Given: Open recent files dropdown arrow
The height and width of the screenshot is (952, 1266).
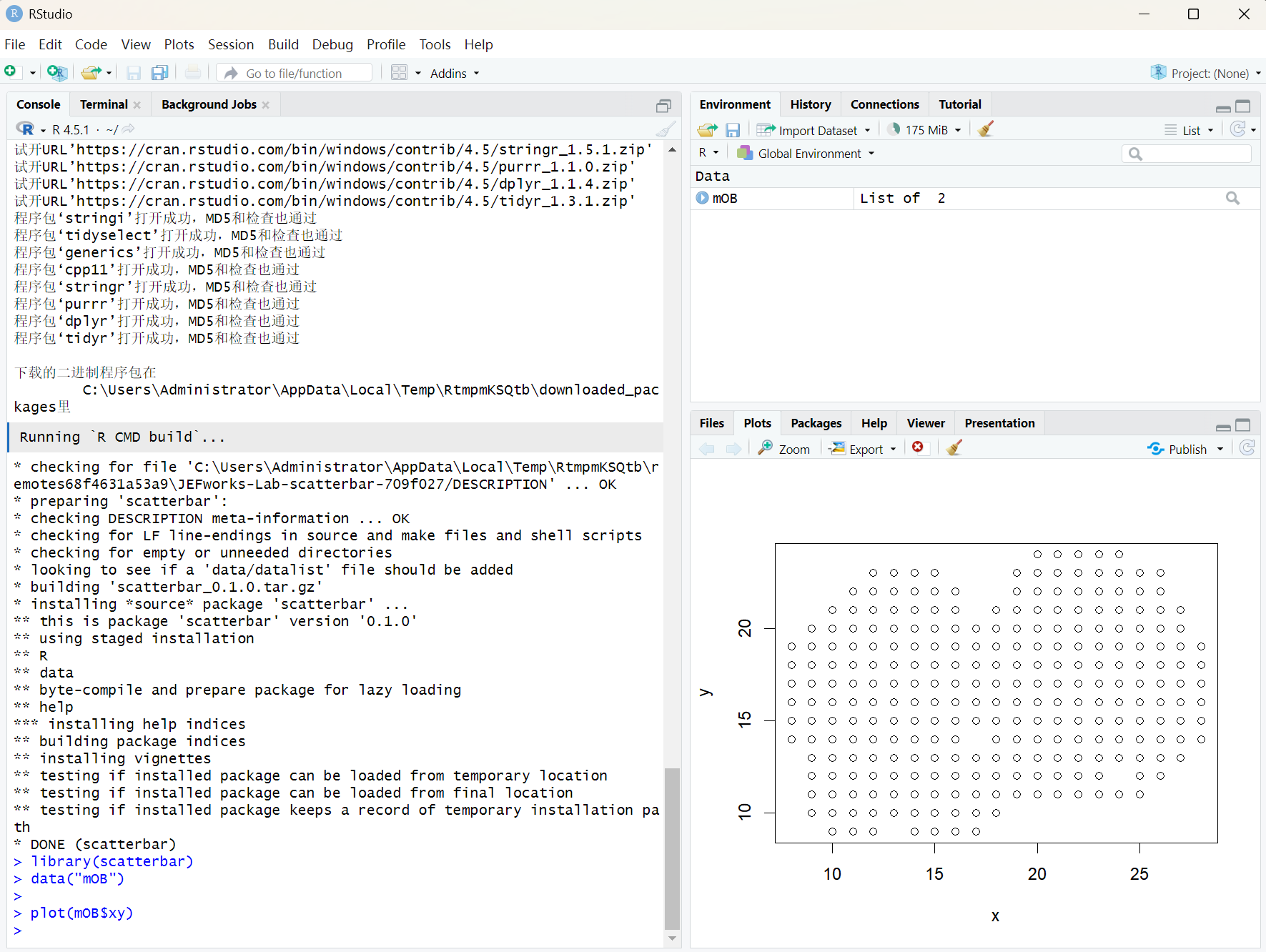Looking at the screenshot, I should pyautogui.click(x=109, y=73).
